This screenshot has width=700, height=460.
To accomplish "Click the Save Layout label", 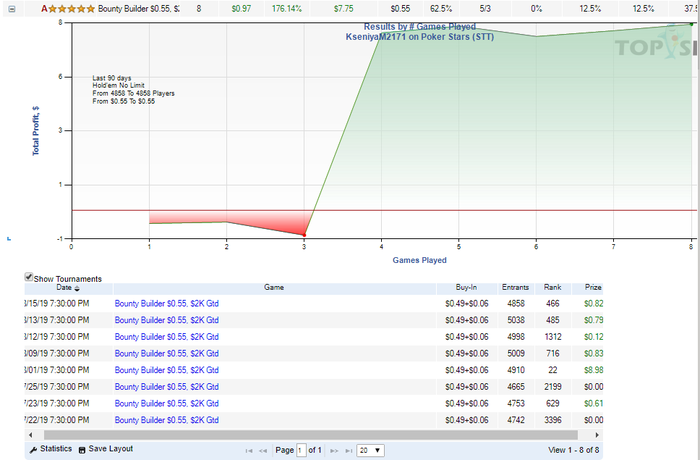I will [111, 449].
